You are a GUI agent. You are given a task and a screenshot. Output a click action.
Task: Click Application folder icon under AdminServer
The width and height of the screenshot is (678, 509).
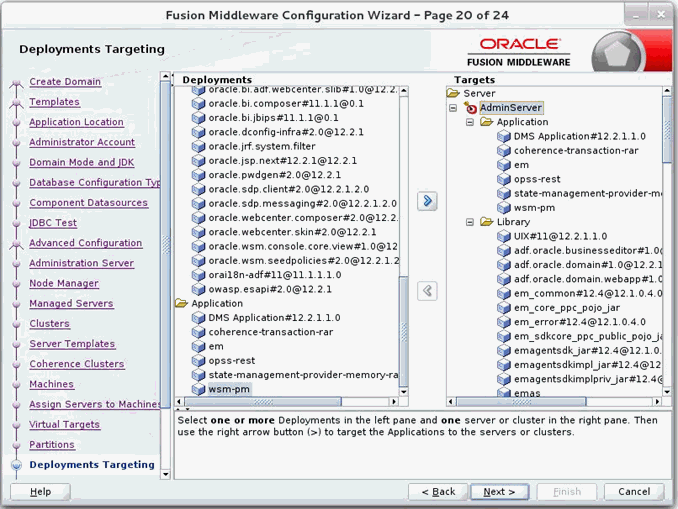486,122
